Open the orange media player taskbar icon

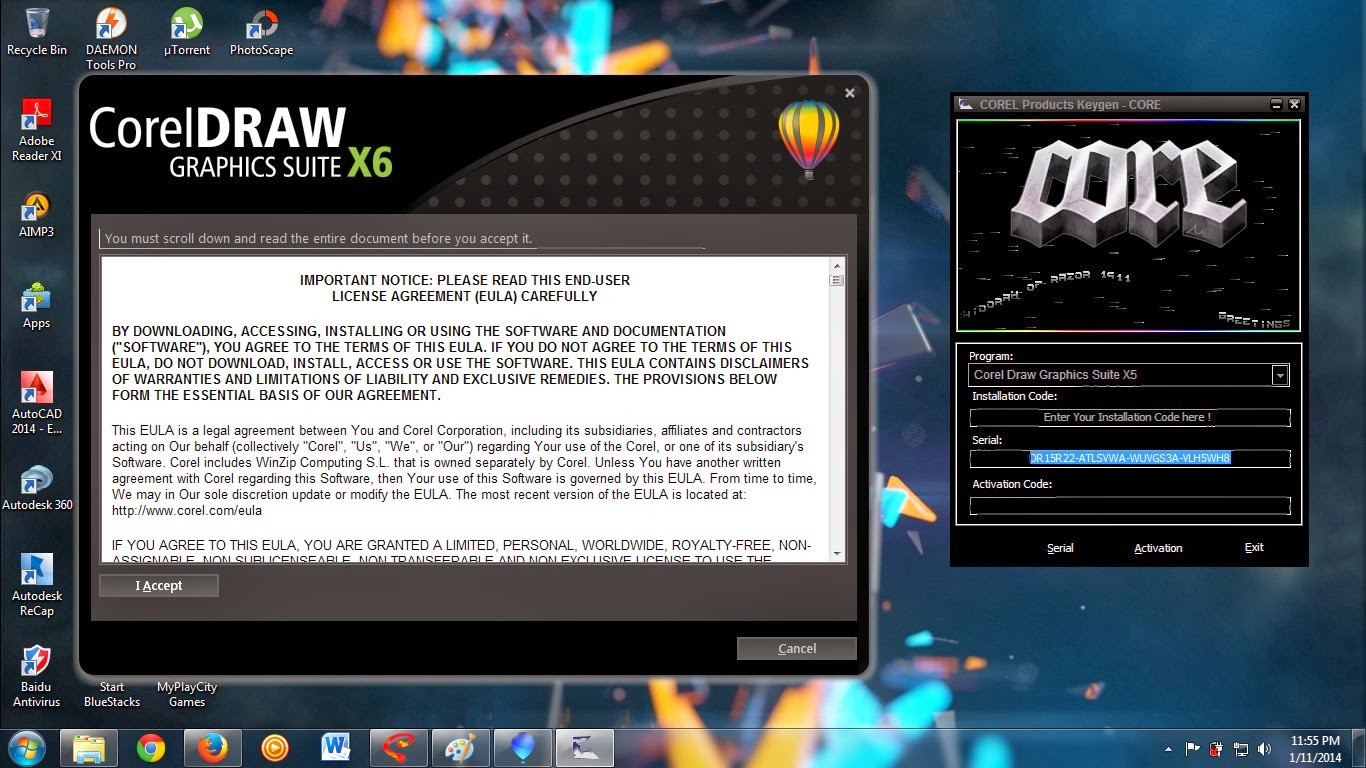pyautogui.click(x=275, y=748)
